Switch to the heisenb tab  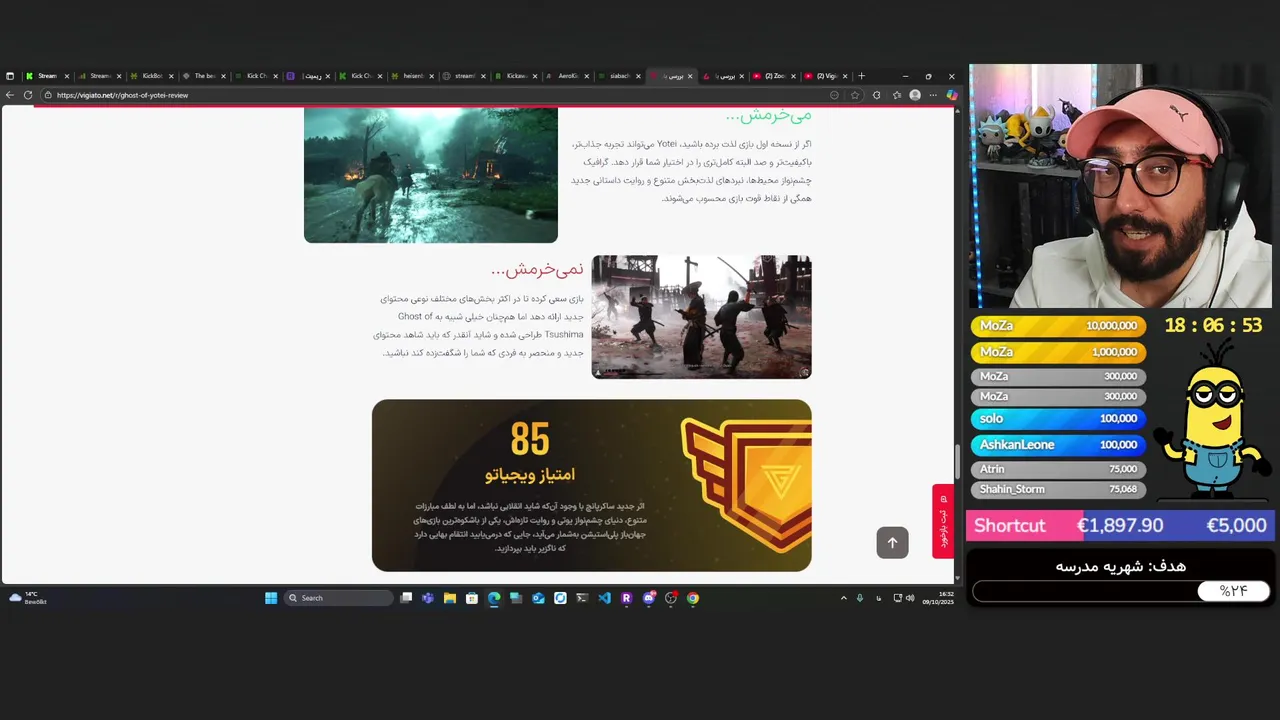click(412, 76)
